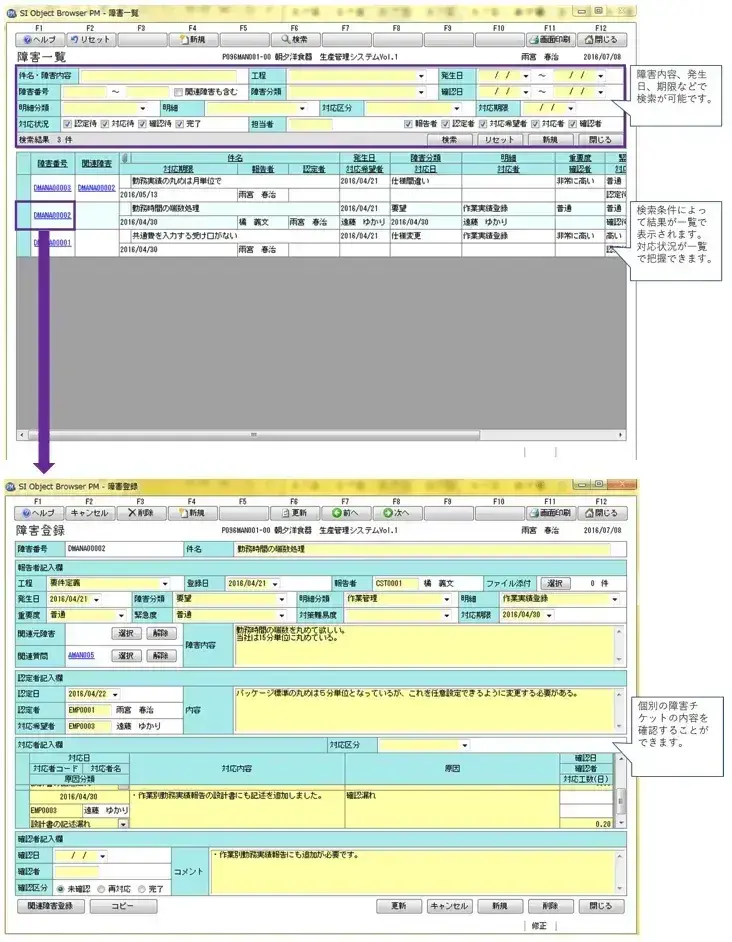This screenshot has height=942, width=732.
Task: Click the F2 キャンセル toolbar button in 障害登録
Action: tap(90, 513)
